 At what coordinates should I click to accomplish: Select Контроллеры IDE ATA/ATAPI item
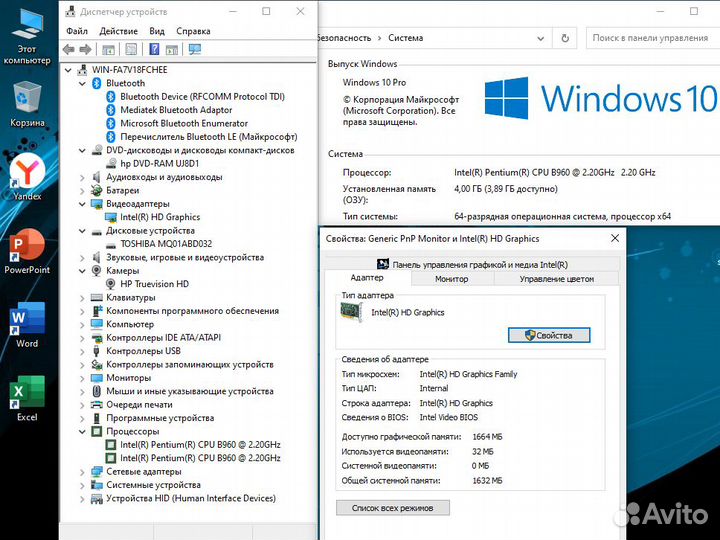pos(163,338)
